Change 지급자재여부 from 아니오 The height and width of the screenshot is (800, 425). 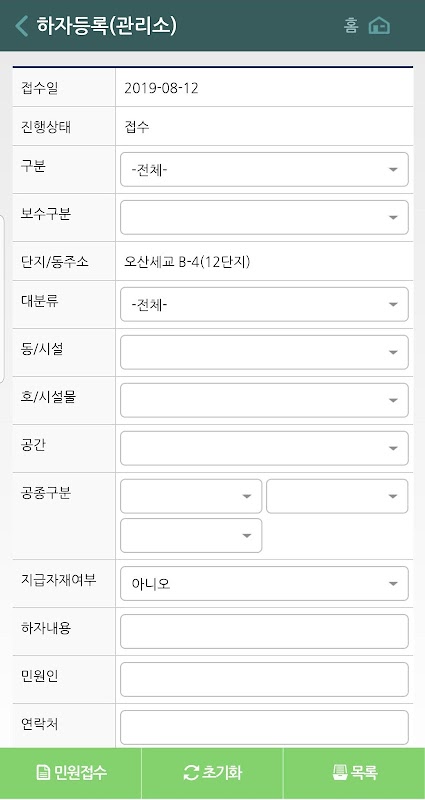click(x=264, y=584)
